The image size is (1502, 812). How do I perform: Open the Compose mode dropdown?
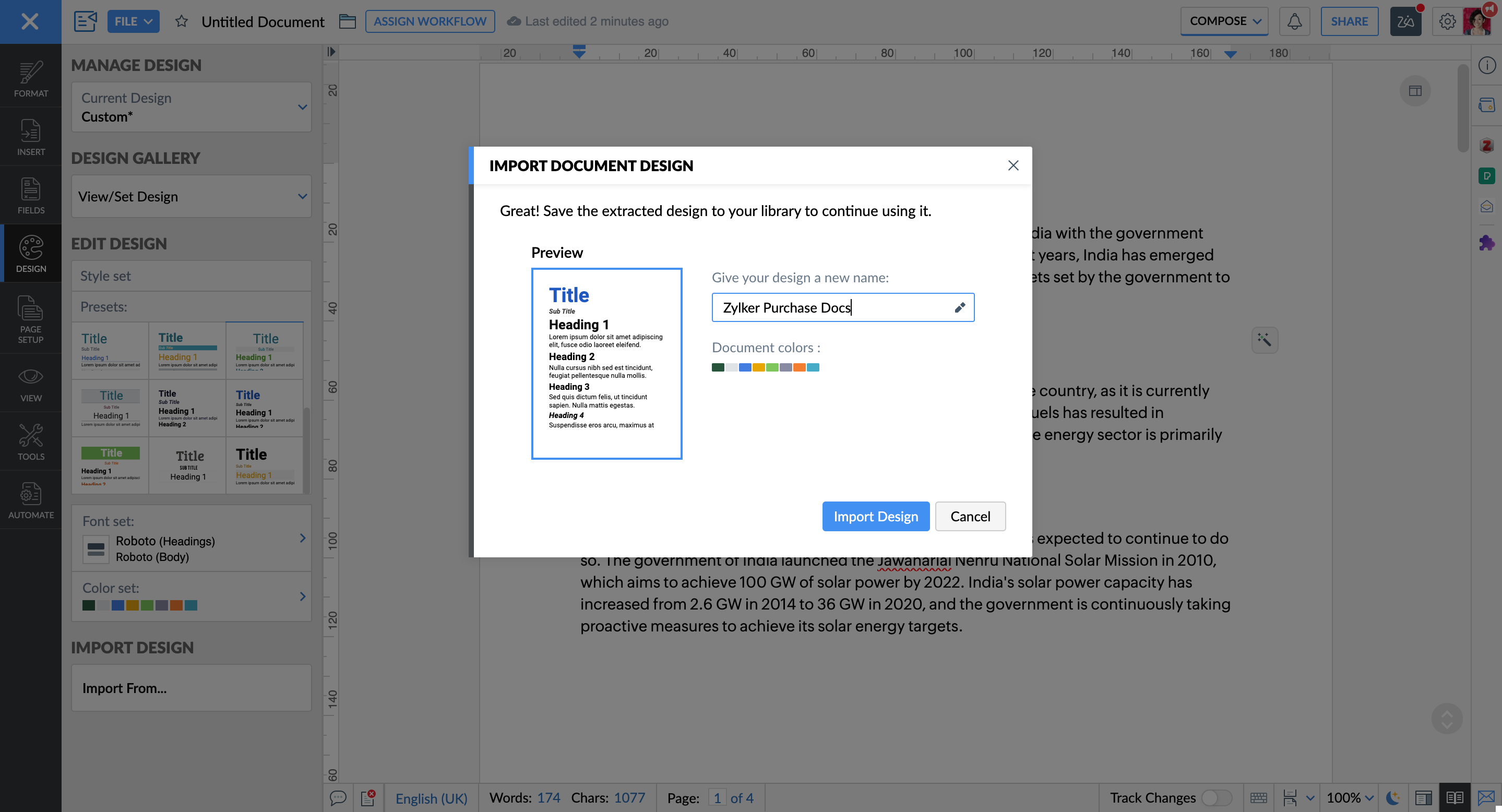[x=1224, y=21]
